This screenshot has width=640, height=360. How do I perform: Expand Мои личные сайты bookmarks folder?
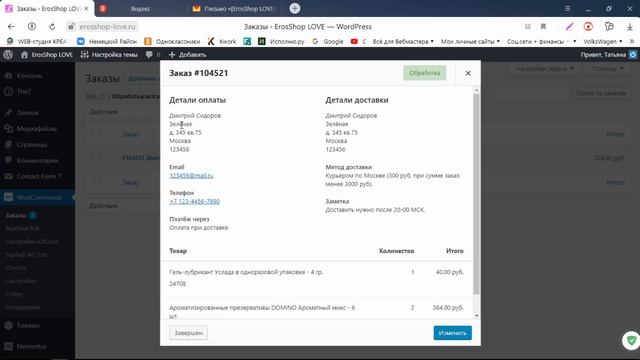click(470, 41)
